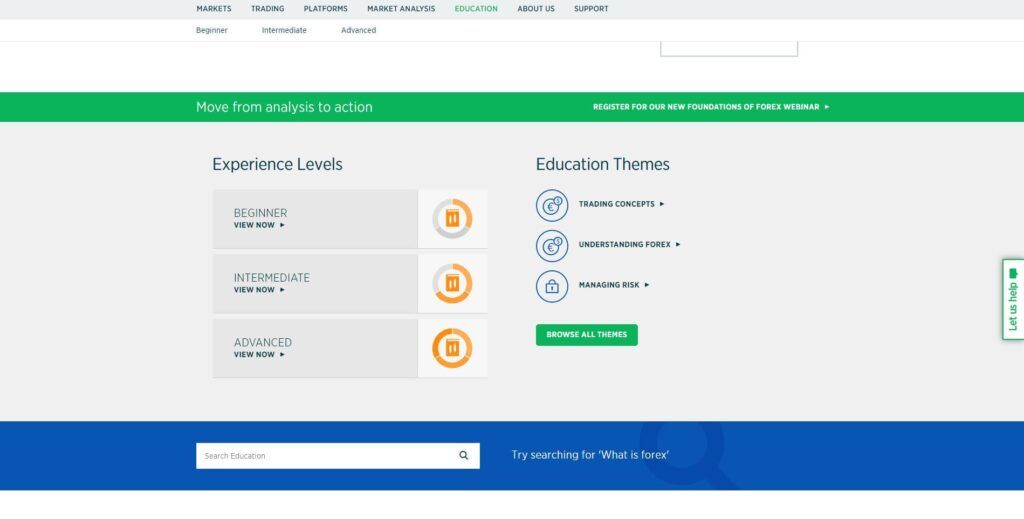The width and height of the screenshot is (1024, 519).
Task: Open the Education menu item
Action: 475,9
